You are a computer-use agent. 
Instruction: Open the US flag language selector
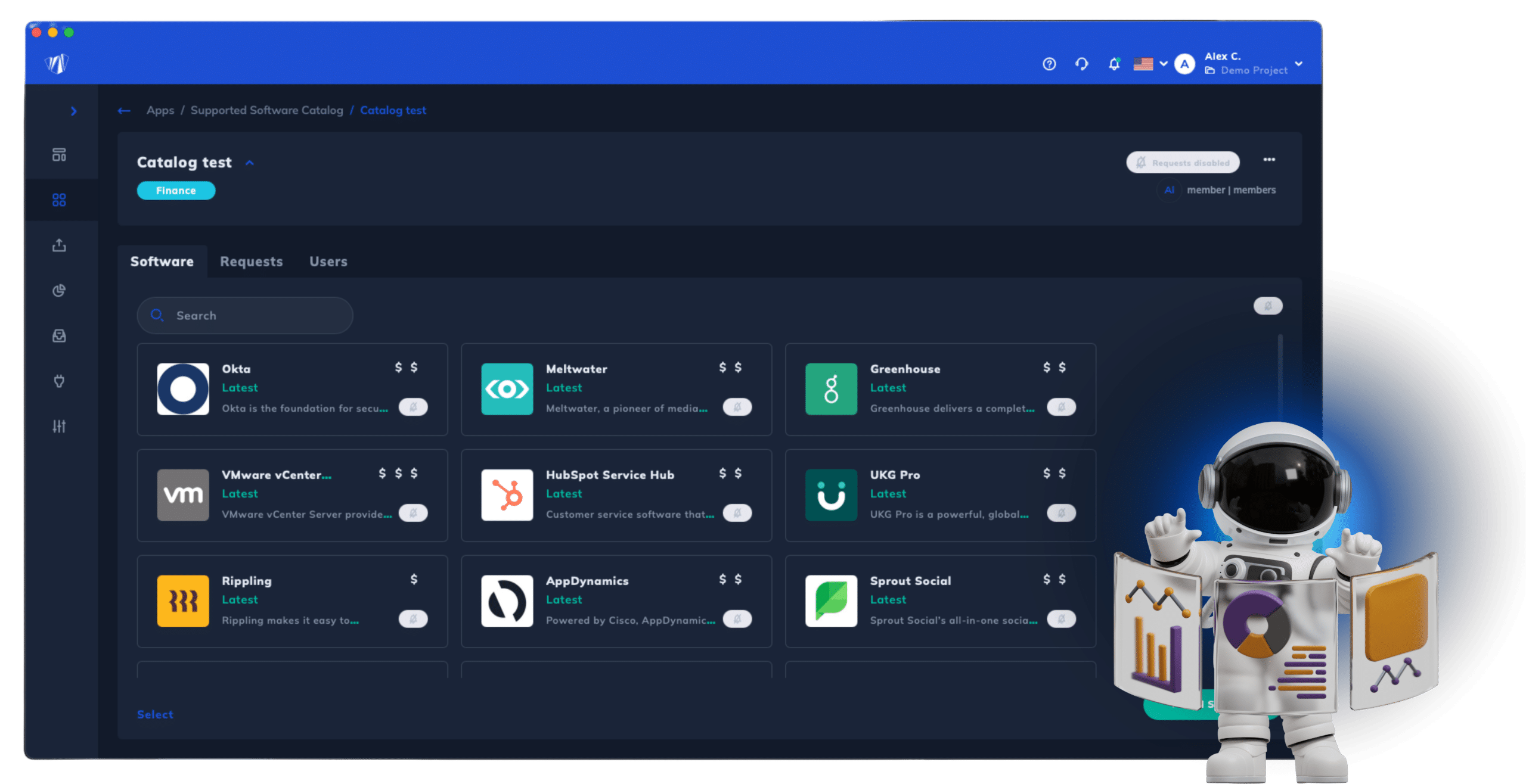pyautogui.click(x=1150, y=64)
